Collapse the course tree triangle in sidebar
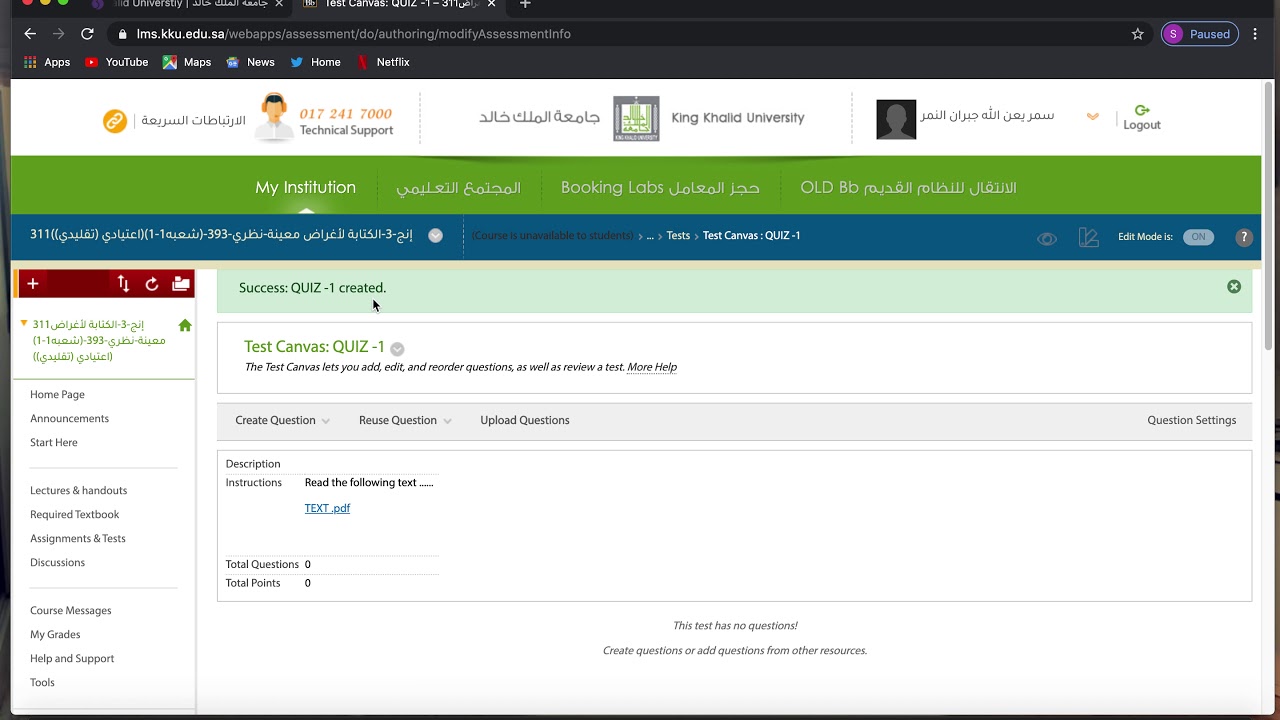1280x720 pixels. point(24,323)
